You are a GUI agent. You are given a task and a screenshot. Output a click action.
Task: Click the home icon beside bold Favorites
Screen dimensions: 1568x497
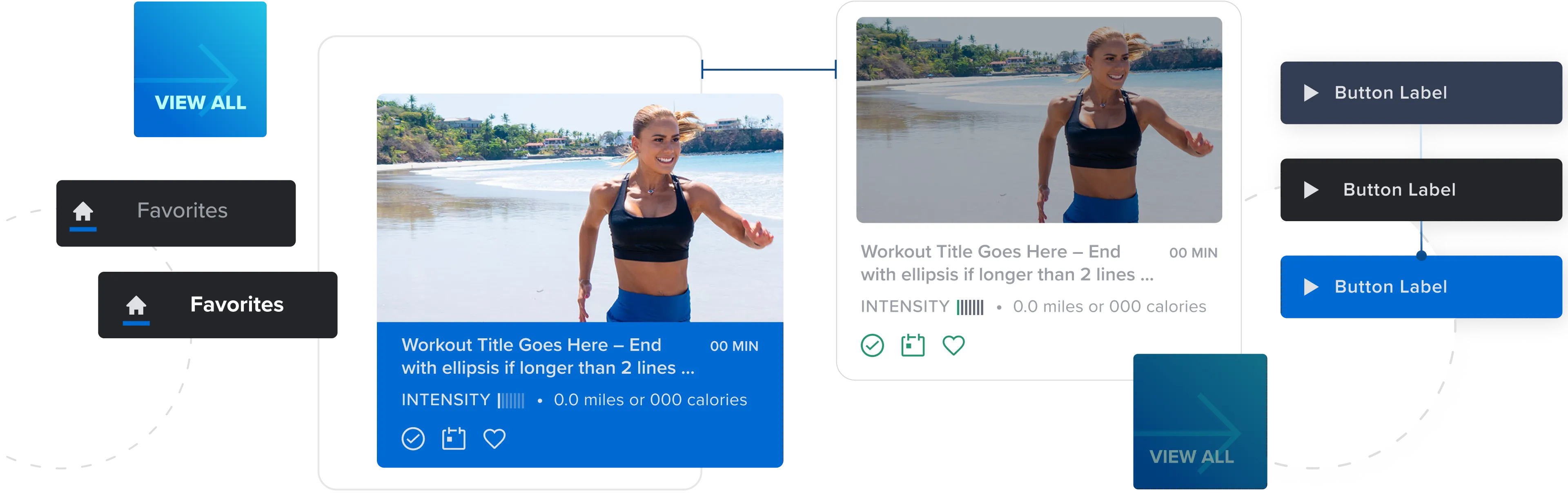[x=136, y=305]
